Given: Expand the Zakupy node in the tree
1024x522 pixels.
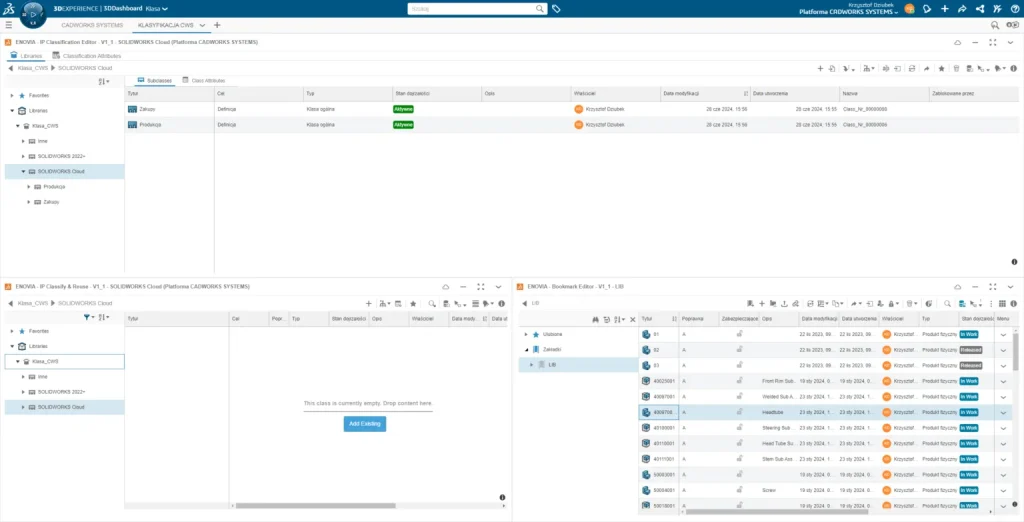Looking at the screenshot, I should click(x=29, y=202).
